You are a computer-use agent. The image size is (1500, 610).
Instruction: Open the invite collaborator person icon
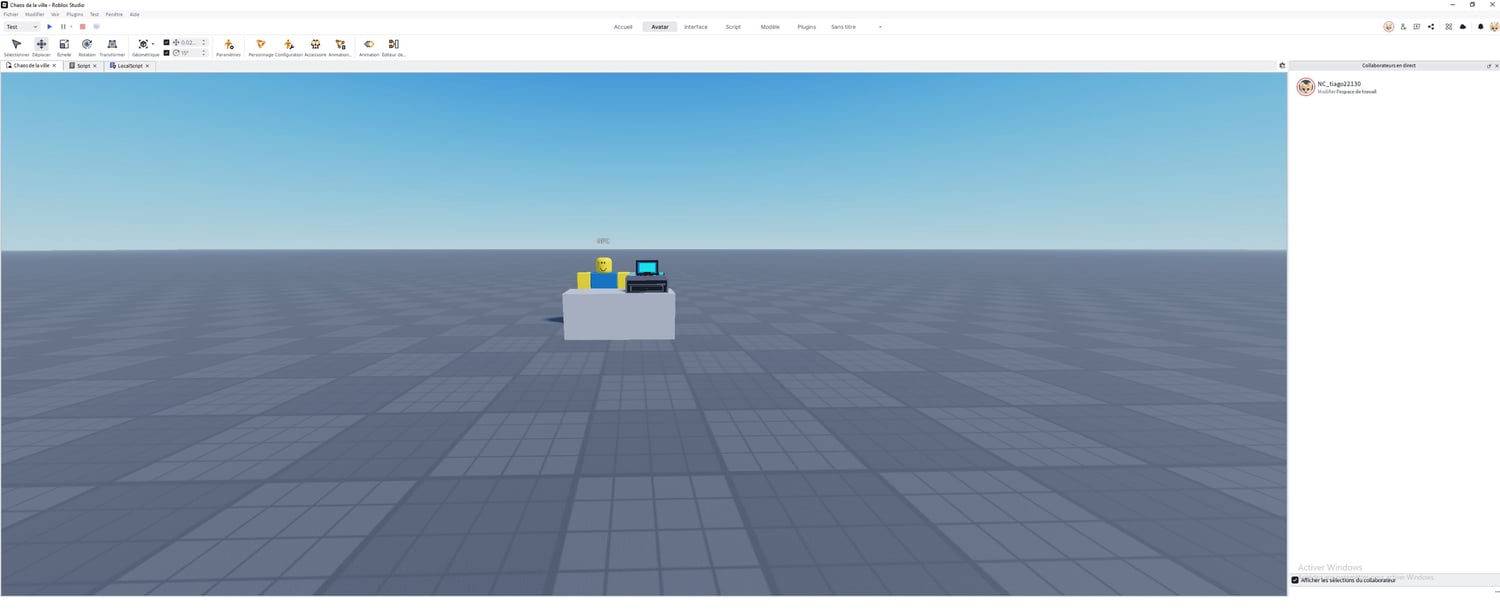click(1403, 27)
